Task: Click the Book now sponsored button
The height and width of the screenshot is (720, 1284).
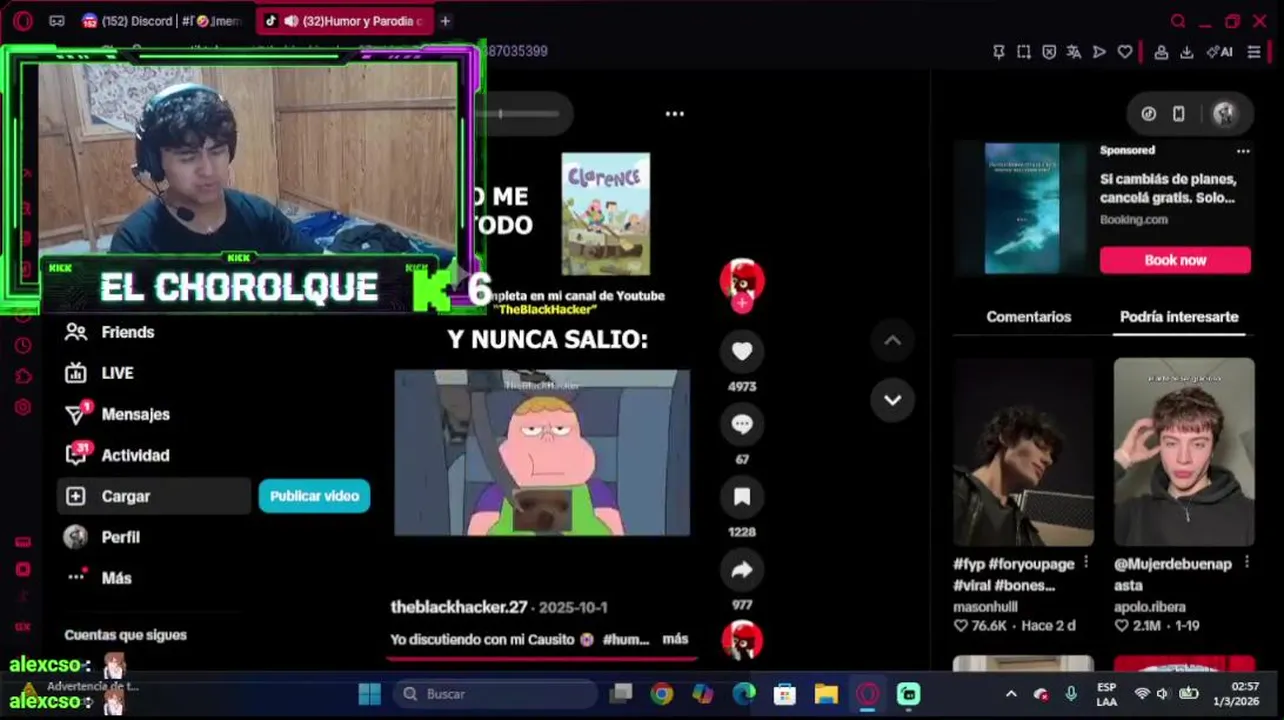Action: coord(1175,260)
